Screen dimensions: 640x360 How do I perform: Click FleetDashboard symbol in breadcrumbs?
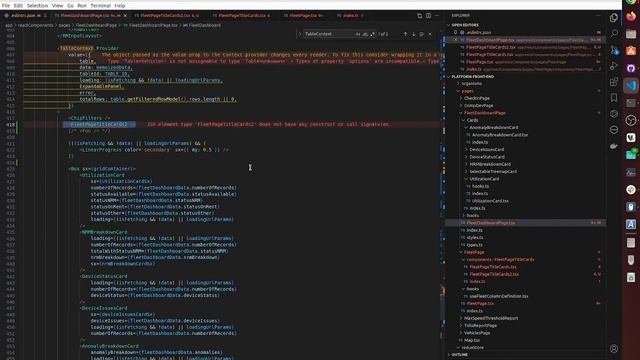pyautogui.click(x=205, y=25)
